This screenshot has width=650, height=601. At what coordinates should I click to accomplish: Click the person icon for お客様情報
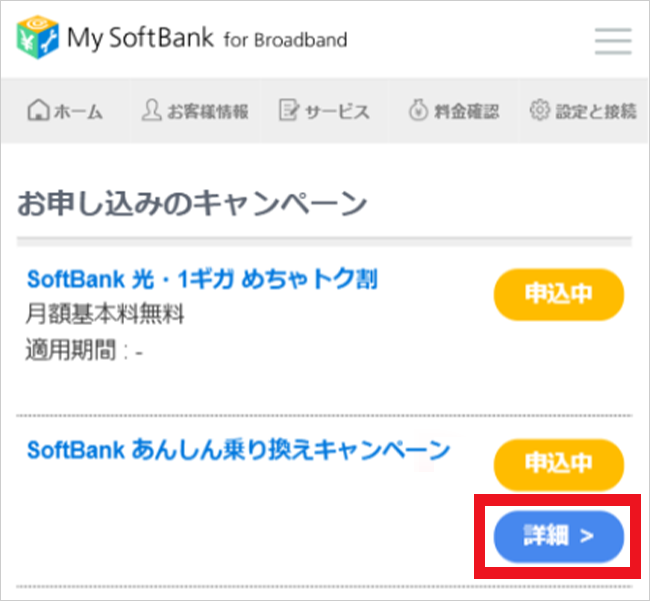151,111
